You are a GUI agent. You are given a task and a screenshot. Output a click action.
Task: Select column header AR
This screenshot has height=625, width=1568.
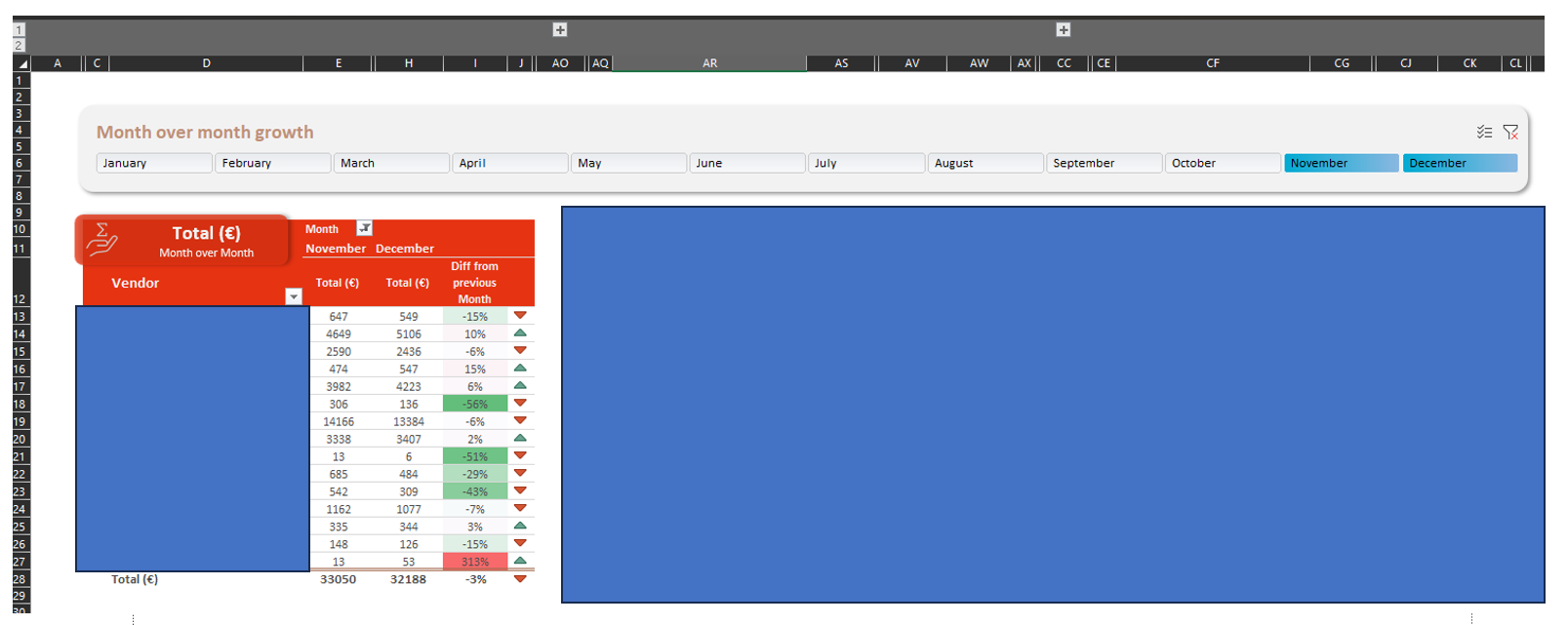pos(709,63)
